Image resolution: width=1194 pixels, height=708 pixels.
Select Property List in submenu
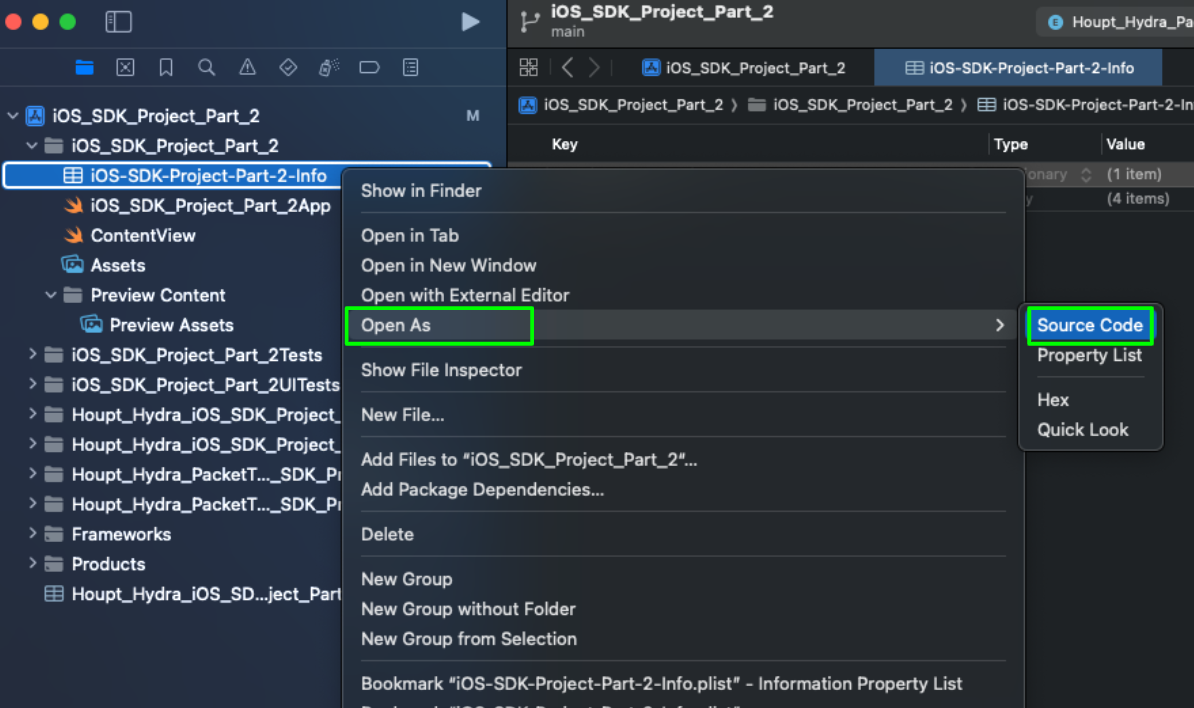tap(1090, 355)
